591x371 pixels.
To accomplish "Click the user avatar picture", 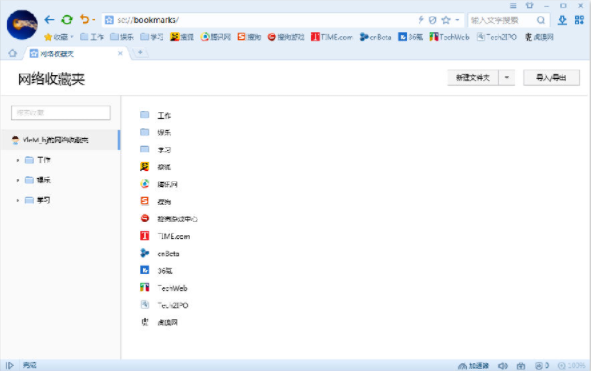I will (x=22, y=25).
